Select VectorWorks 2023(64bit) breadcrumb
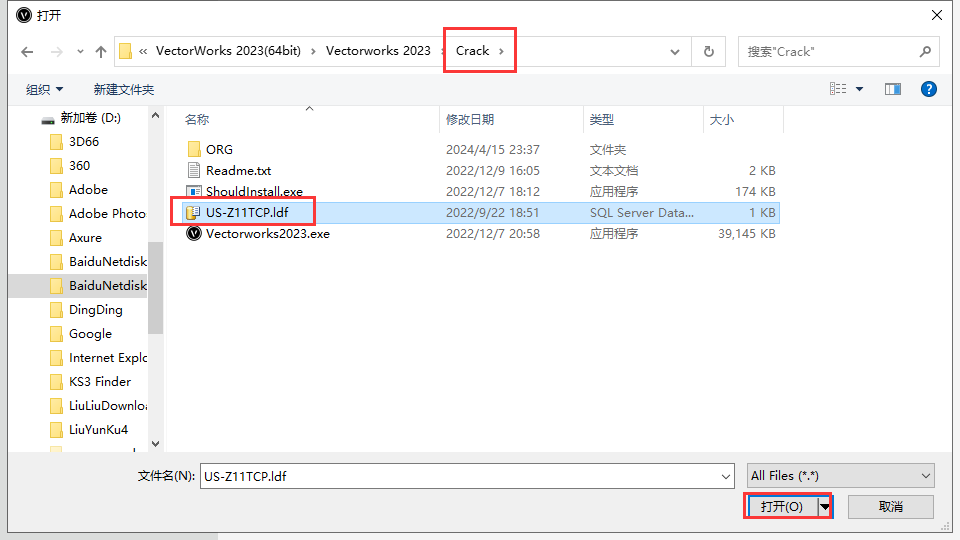This screenshot has width=960, height=540. [228, 51]
